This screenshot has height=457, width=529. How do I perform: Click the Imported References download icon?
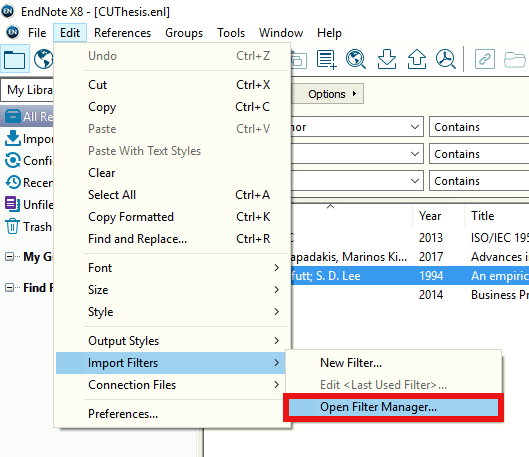tap(12, 138)
